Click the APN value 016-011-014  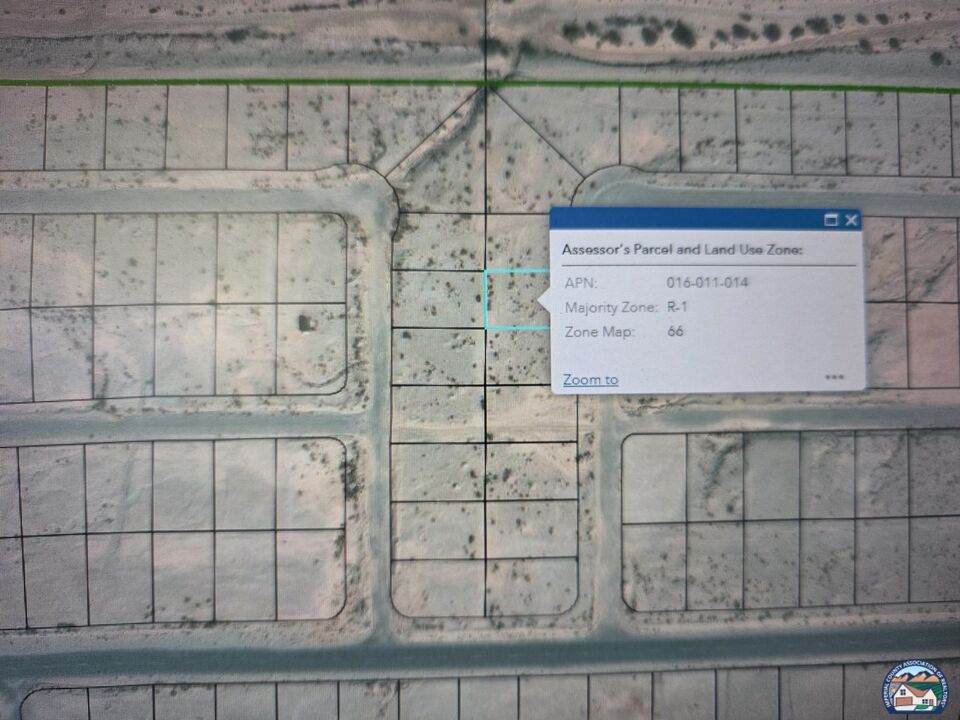coord(707,283)
